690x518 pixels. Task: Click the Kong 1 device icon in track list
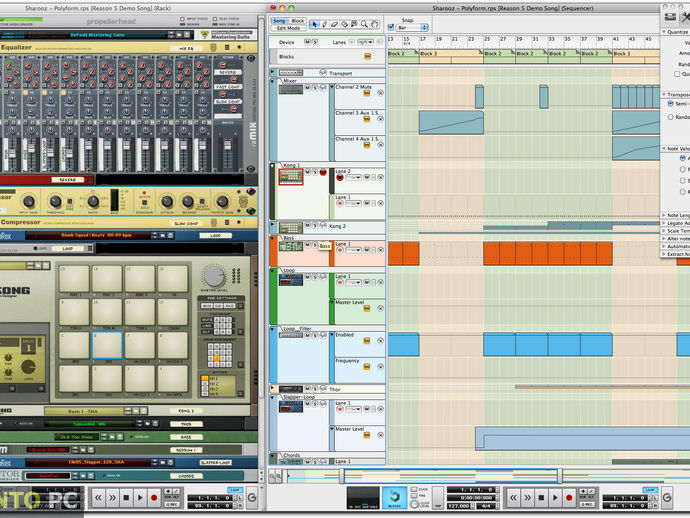(291, 177)
